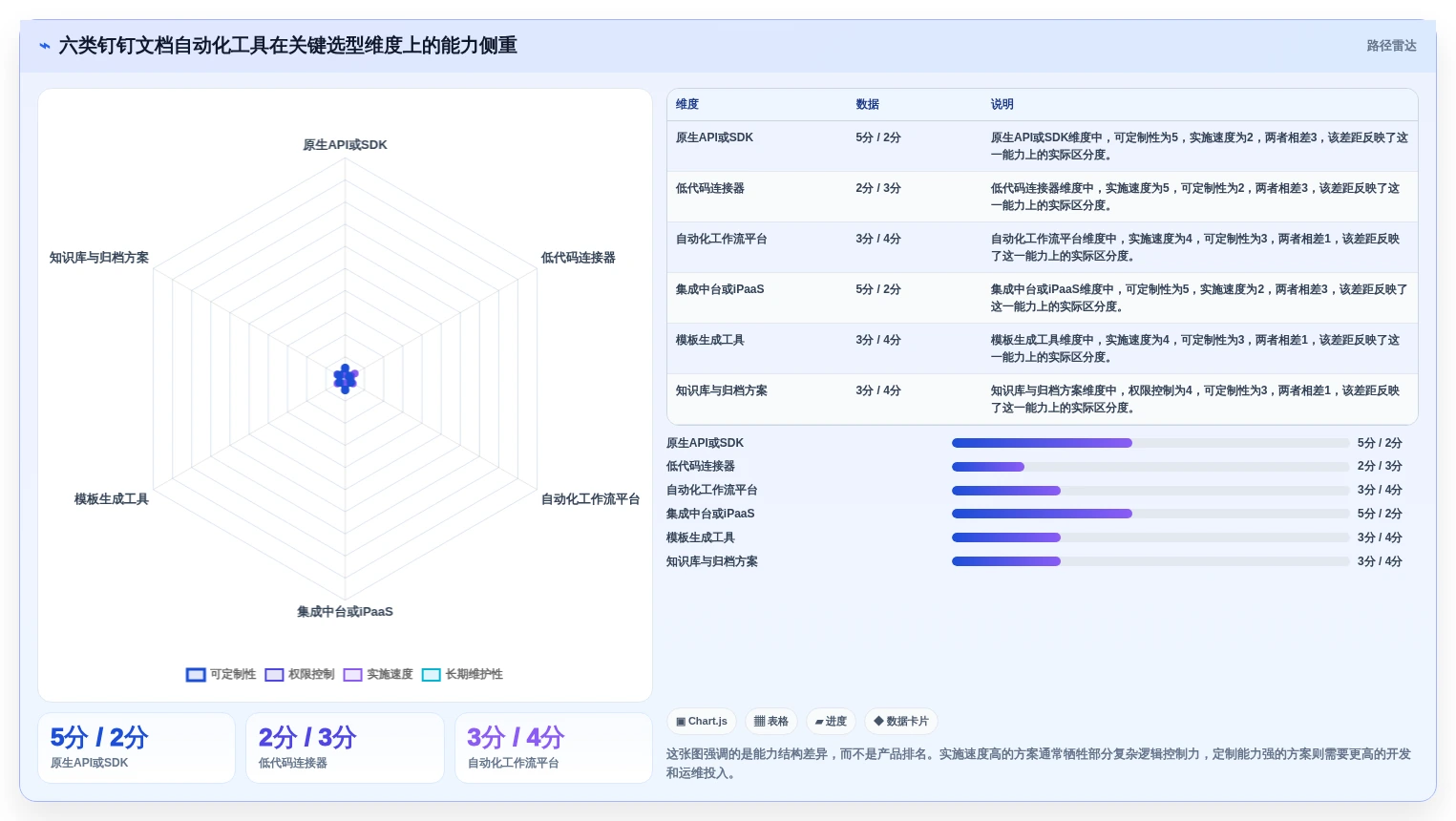The height and width of the screenshot is (821, 1456).
Task: Click the 原生API或SDK progress bar
Action: tap(1150, 443)
